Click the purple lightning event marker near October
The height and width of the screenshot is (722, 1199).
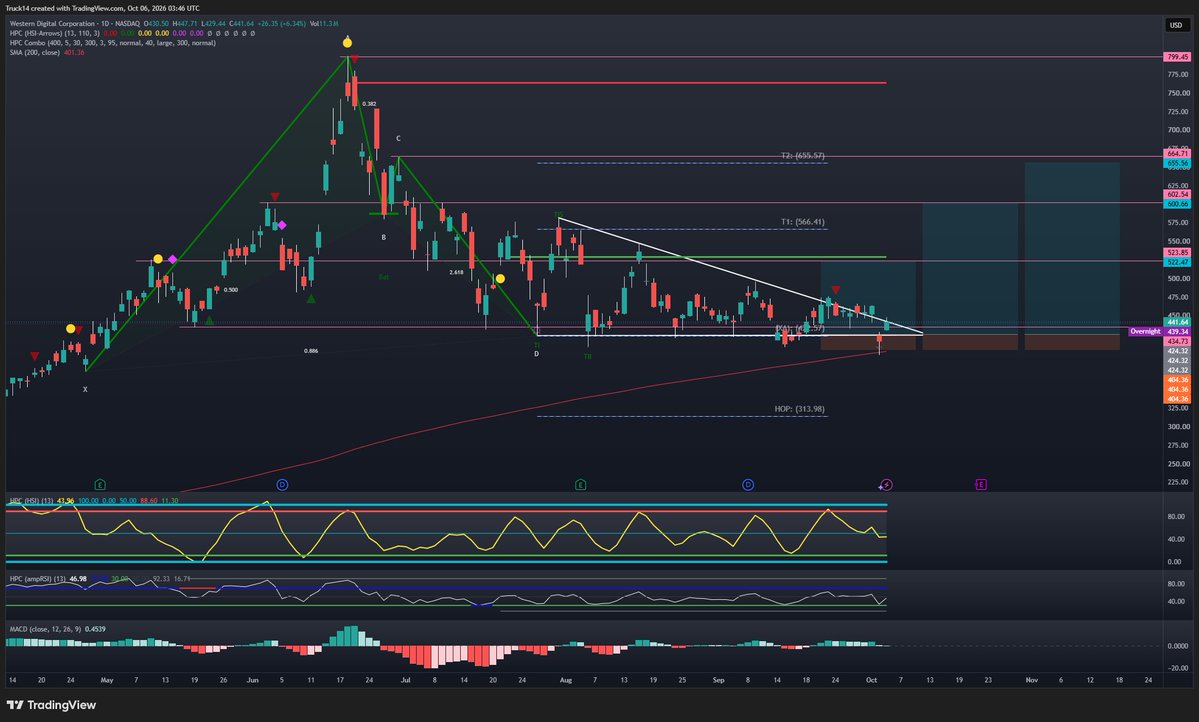tap(885, 485)
